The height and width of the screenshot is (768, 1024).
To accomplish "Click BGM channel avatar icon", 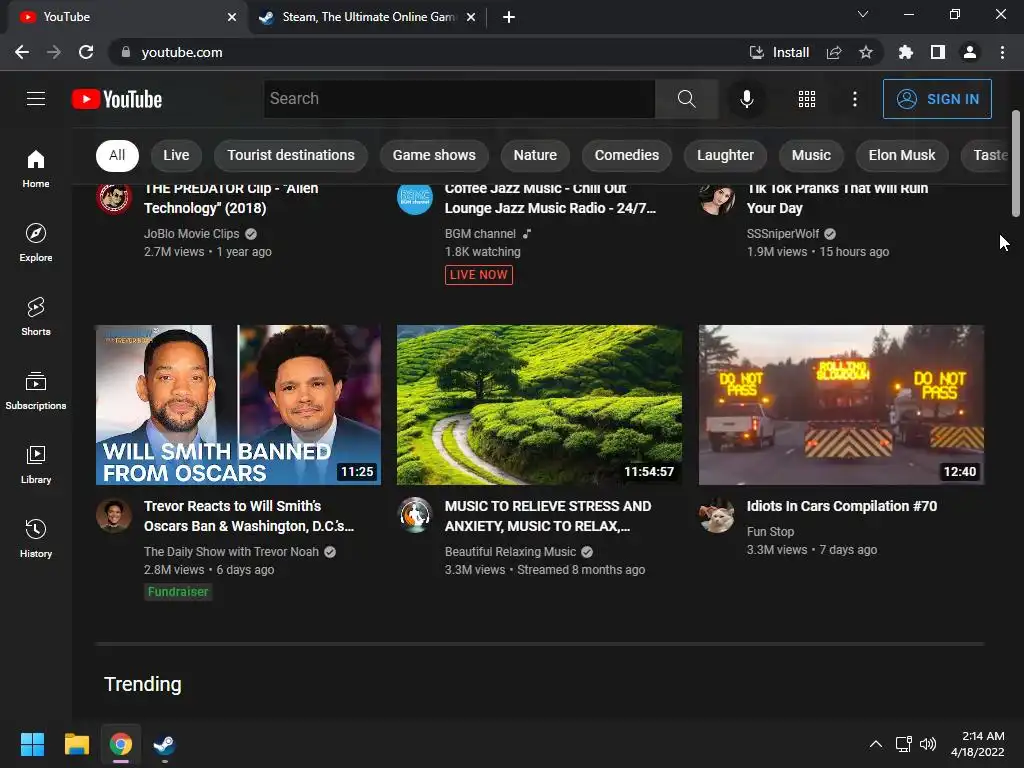I will pos(415,197).
